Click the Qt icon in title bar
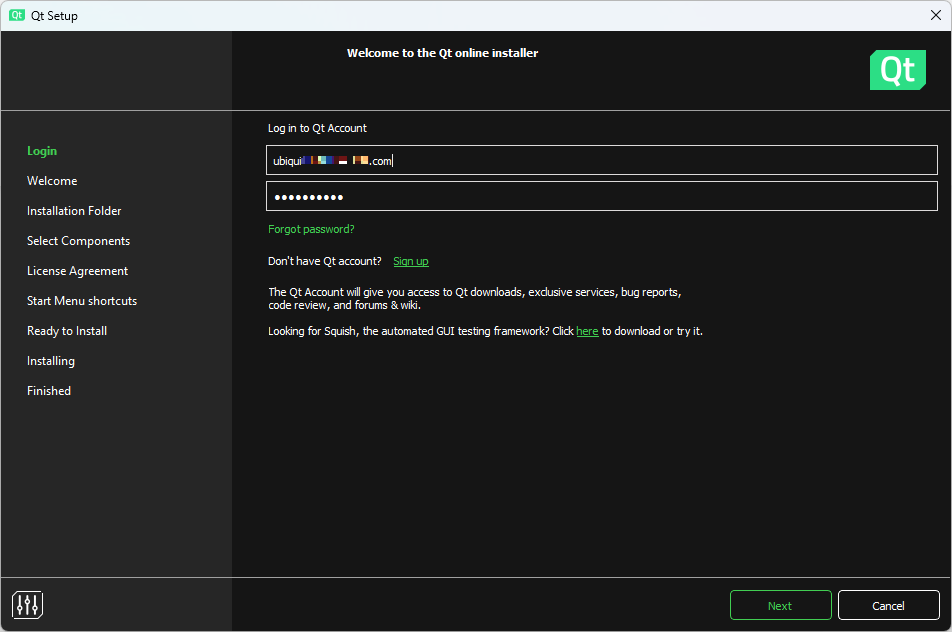Image resolution: width=952 pixels, height=632 pixels. coord(16,15)
